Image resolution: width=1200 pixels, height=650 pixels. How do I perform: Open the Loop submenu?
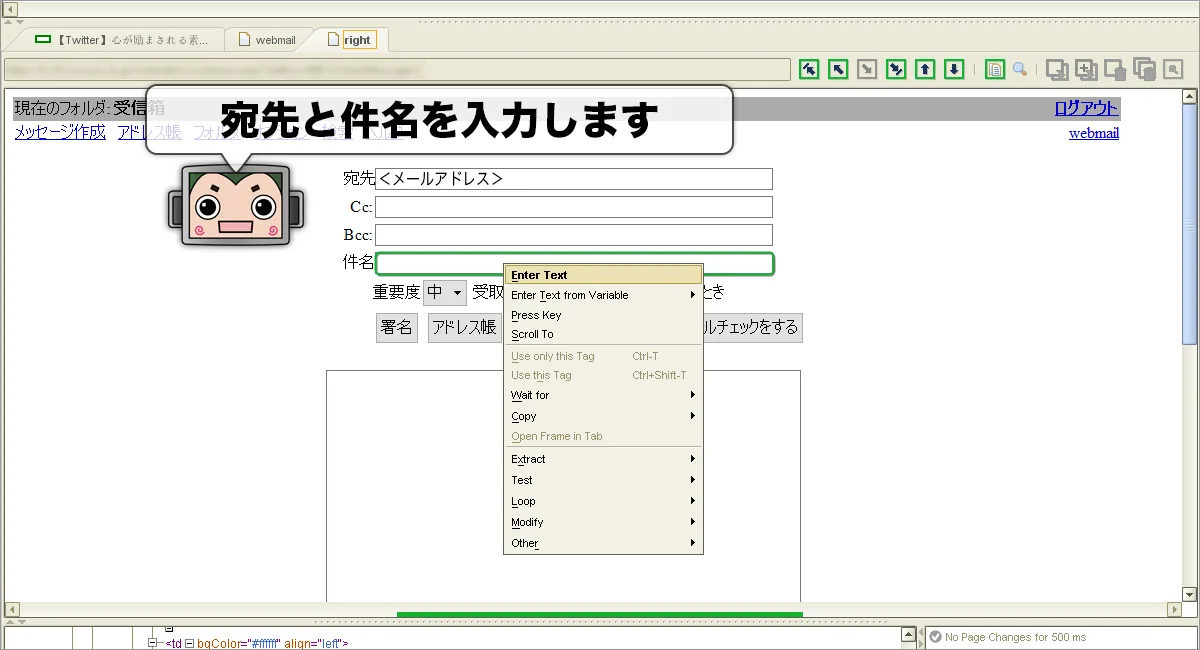tap(604, 501)
